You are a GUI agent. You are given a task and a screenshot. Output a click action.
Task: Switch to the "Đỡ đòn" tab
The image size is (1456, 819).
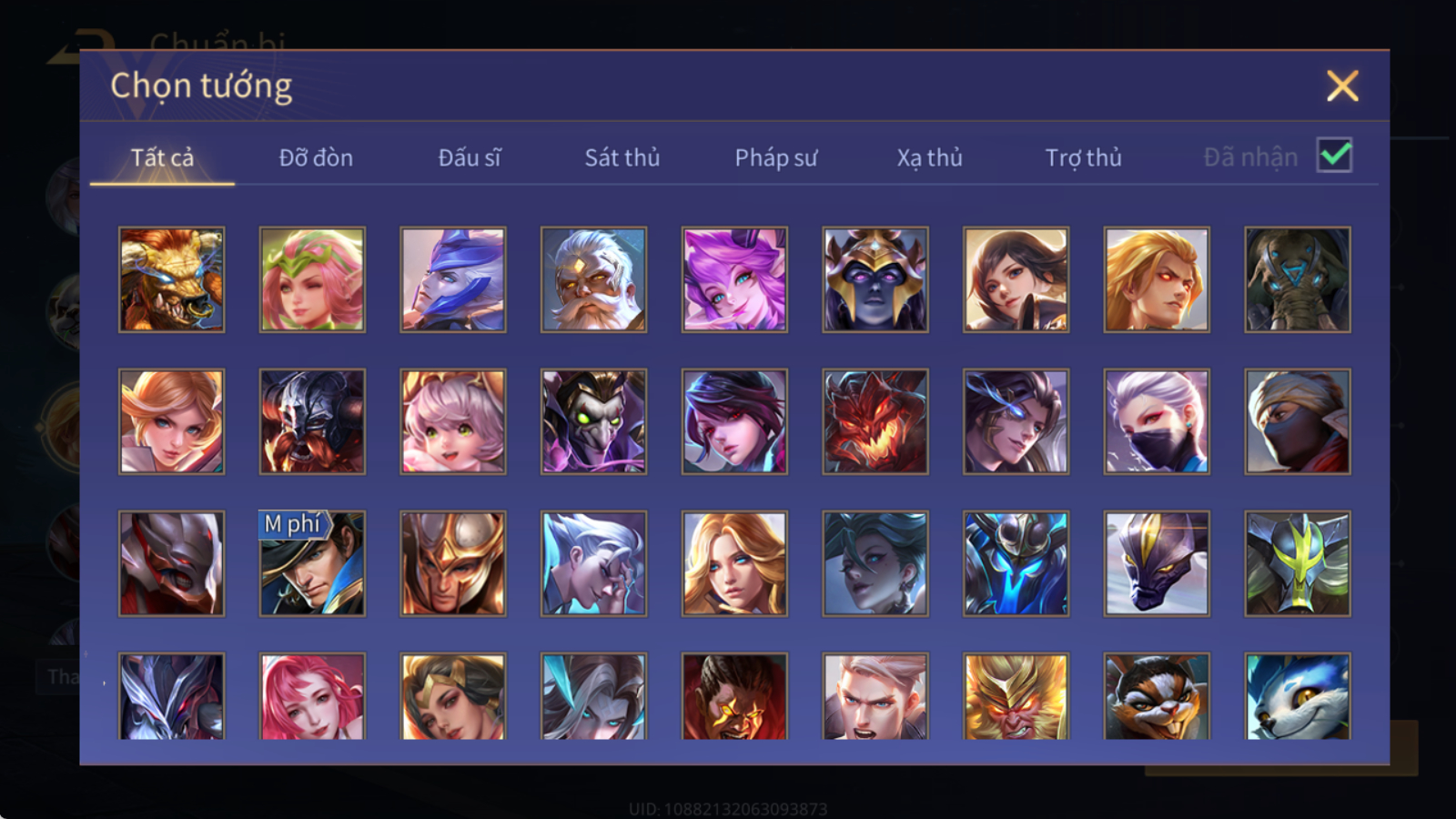[x=316, y=157]
